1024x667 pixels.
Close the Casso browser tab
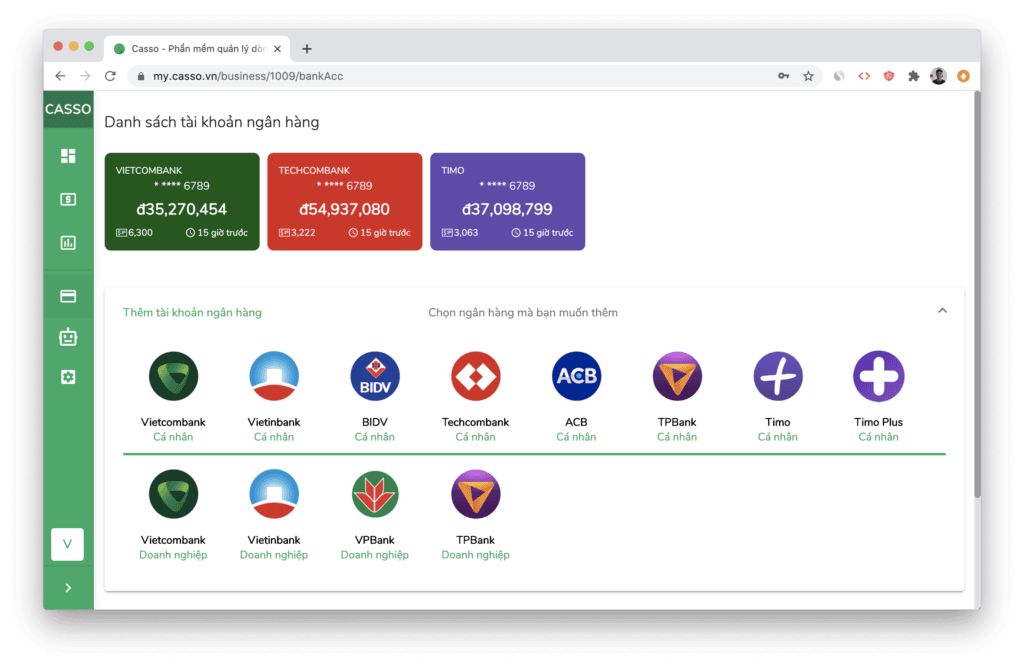click(278, 48)
